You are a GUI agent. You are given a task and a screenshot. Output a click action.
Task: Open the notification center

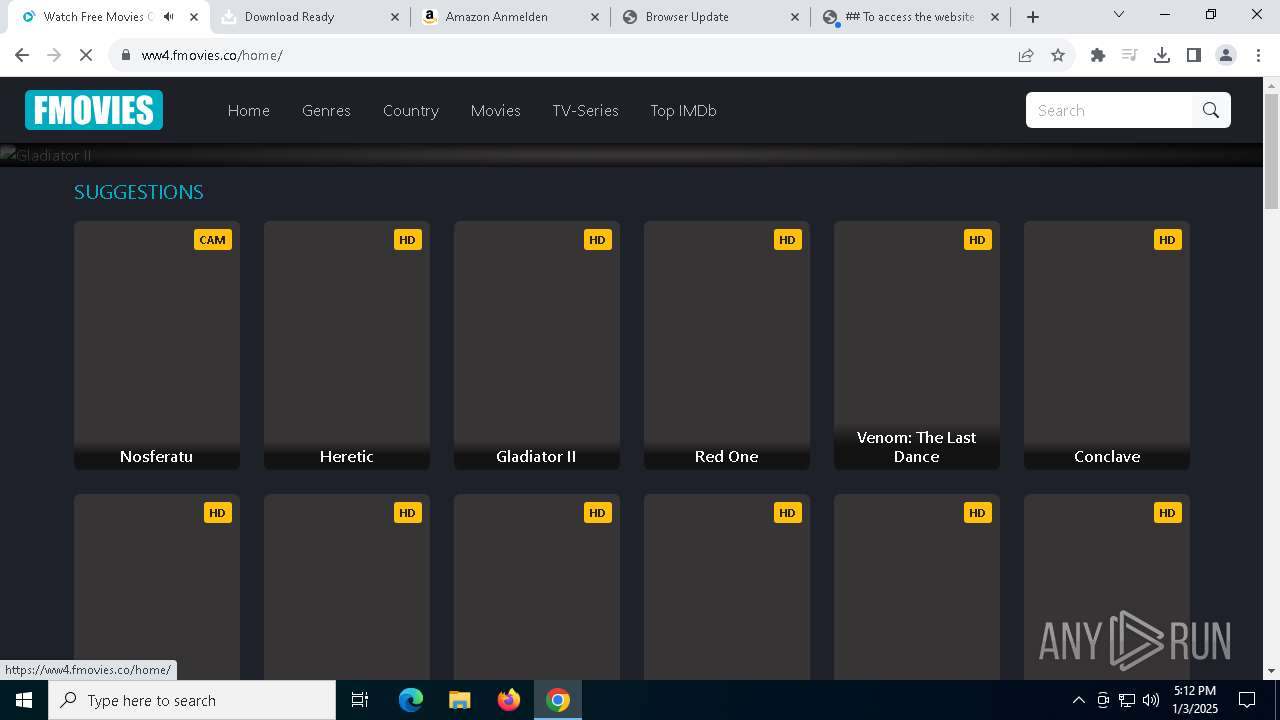(1247, 700)
